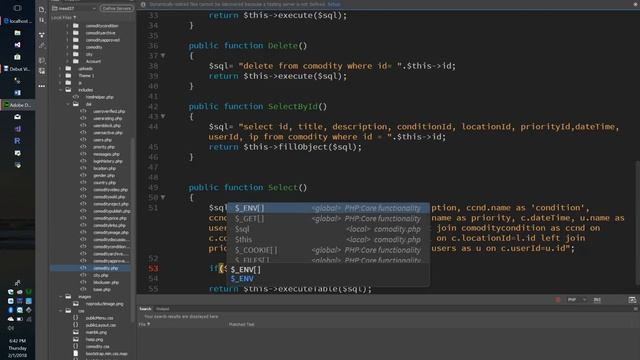Collapse the SelectById fold arrow at line 43

click(x=163, y=116)
